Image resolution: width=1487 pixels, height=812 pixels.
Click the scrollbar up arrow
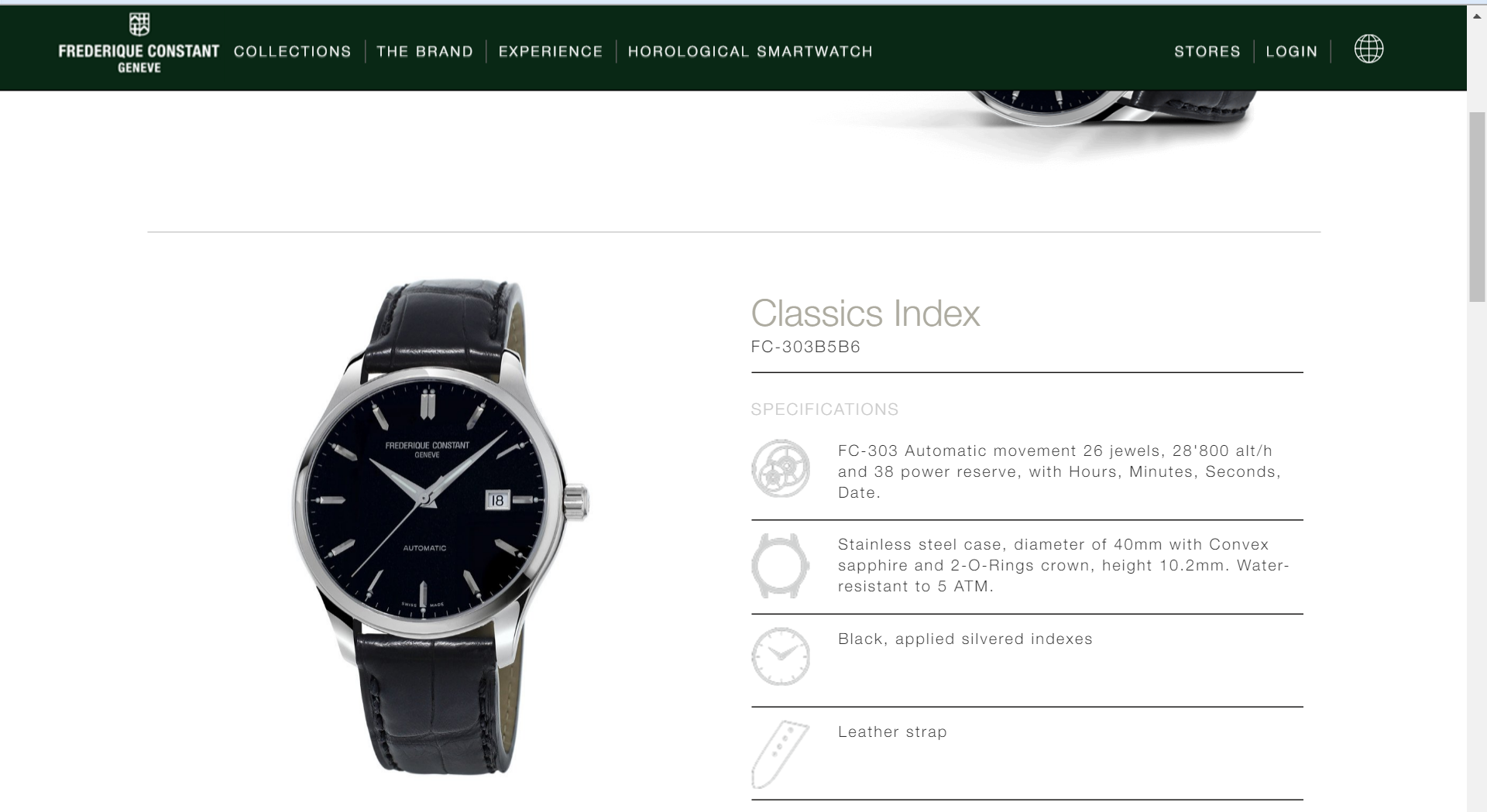[x=1477, y=13]
